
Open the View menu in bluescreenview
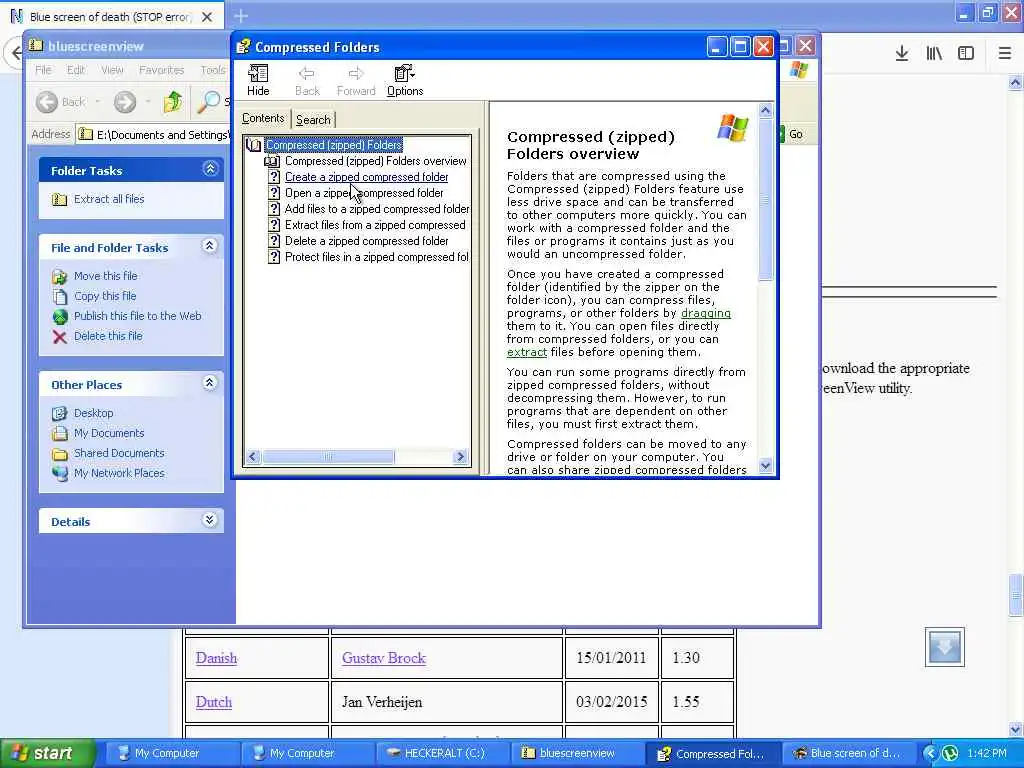pos(112,70)
